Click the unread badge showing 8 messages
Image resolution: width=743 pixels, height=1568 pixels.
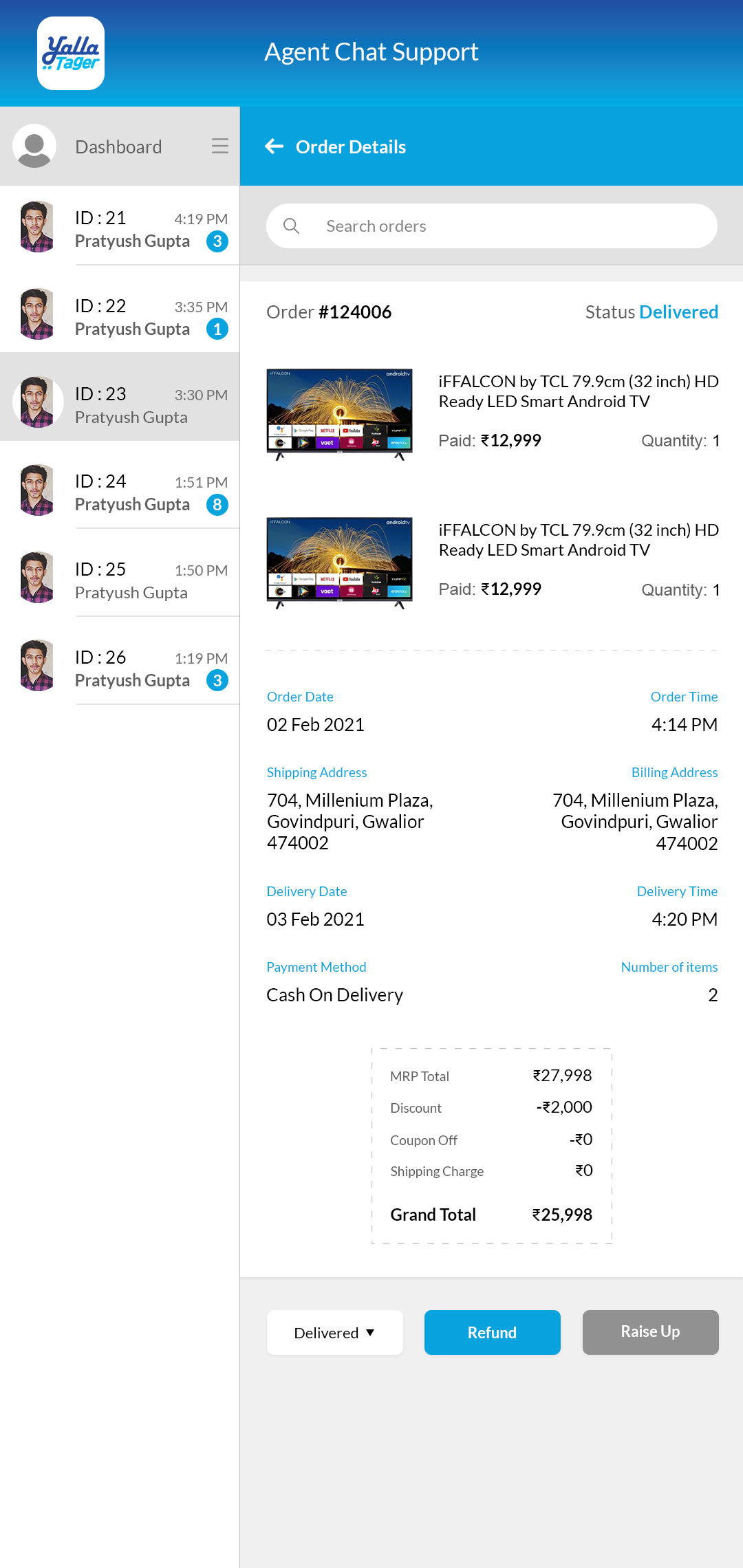point(217,505)
